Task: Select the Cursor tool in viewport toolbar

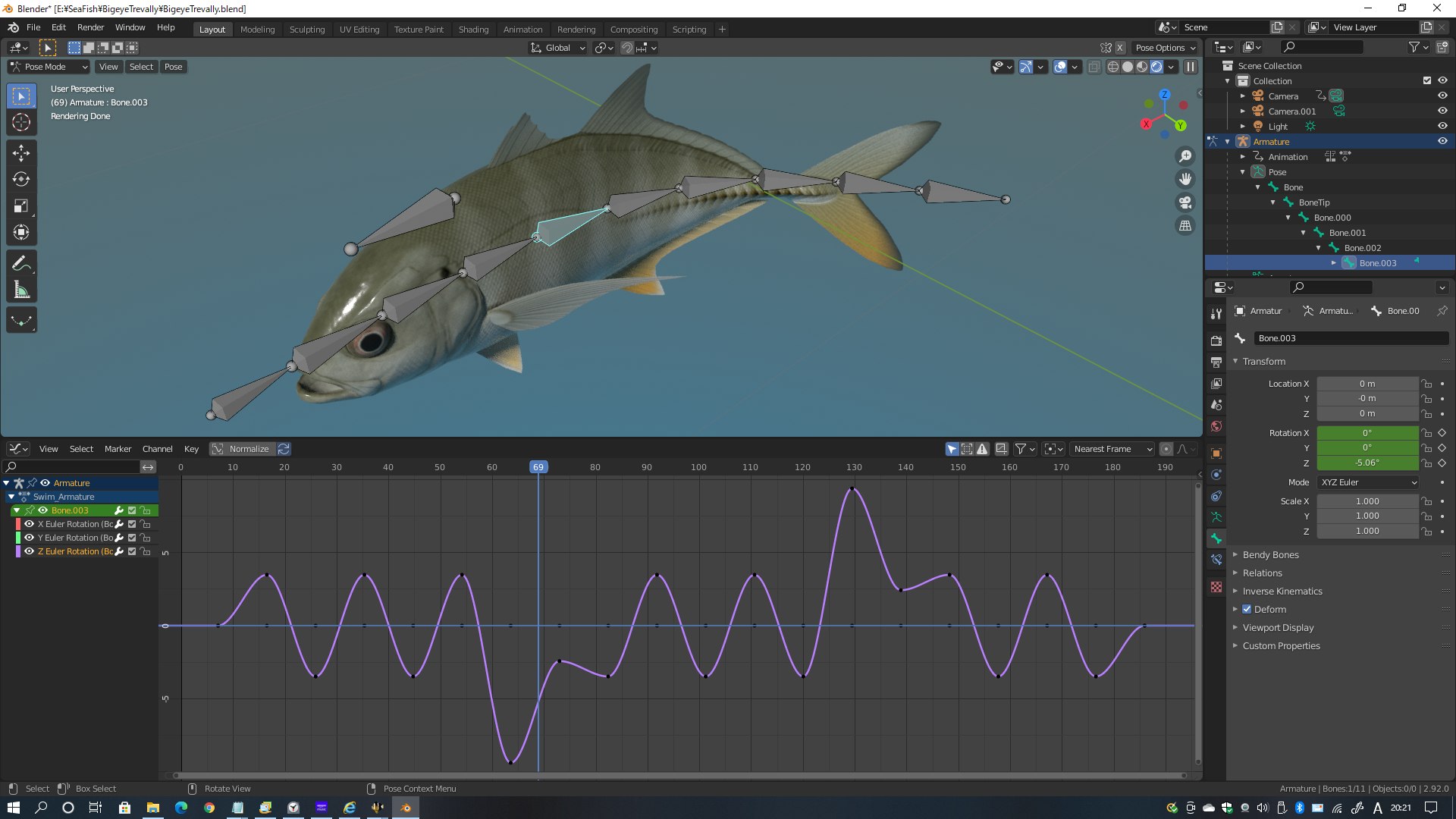Action: click(x=21, y=122)
